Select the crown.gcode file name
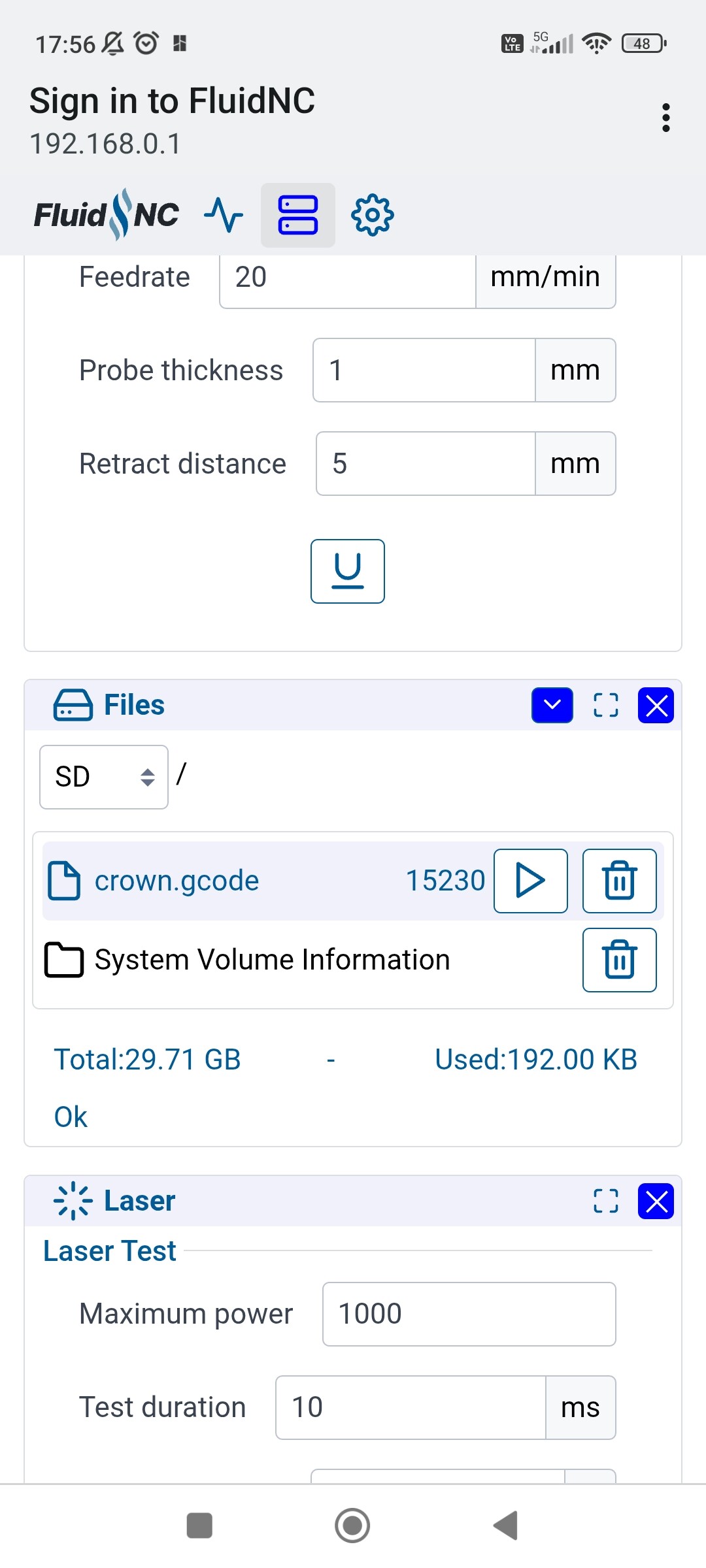Image resolution: width=706 pixels, height=1568 pixels. pyautogui.click(x=176, y=881)
